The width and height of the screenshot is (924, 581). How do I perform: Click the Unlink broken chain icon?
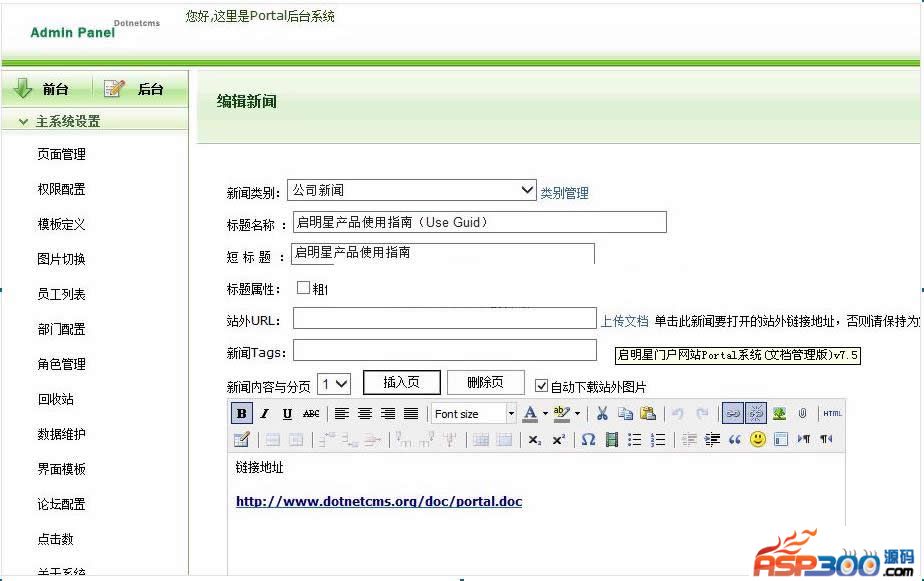pos(756,414)
